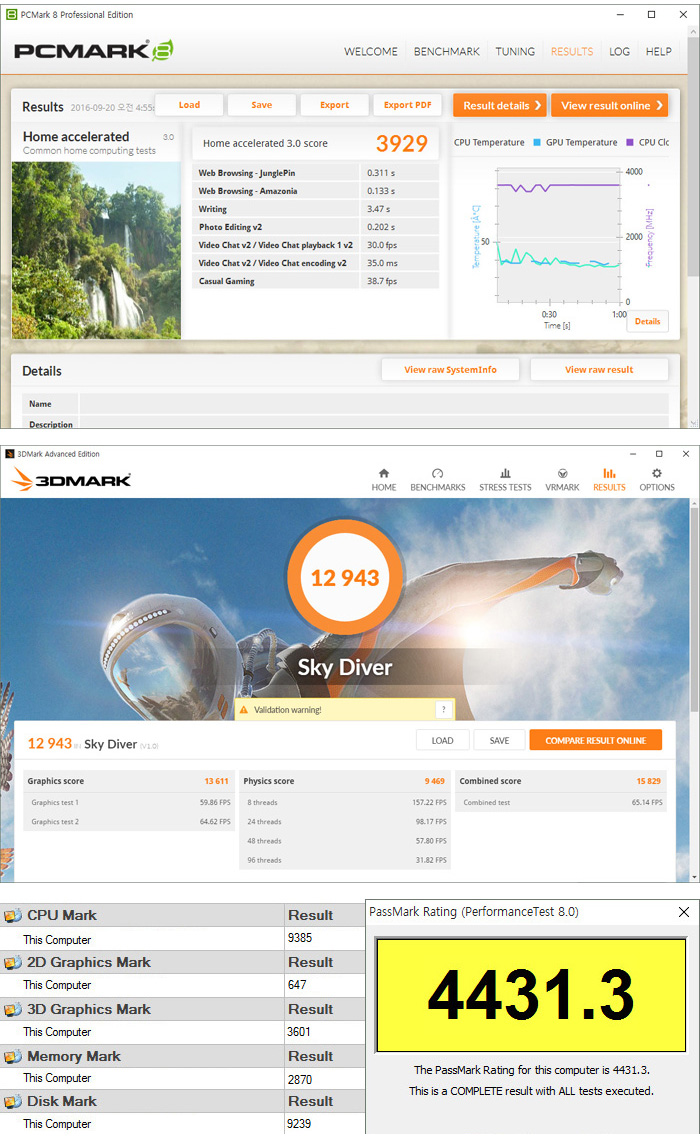Click the '96 threads' row
The height and width of the screenshot is (1137, 700).
[x=345, y=860]
